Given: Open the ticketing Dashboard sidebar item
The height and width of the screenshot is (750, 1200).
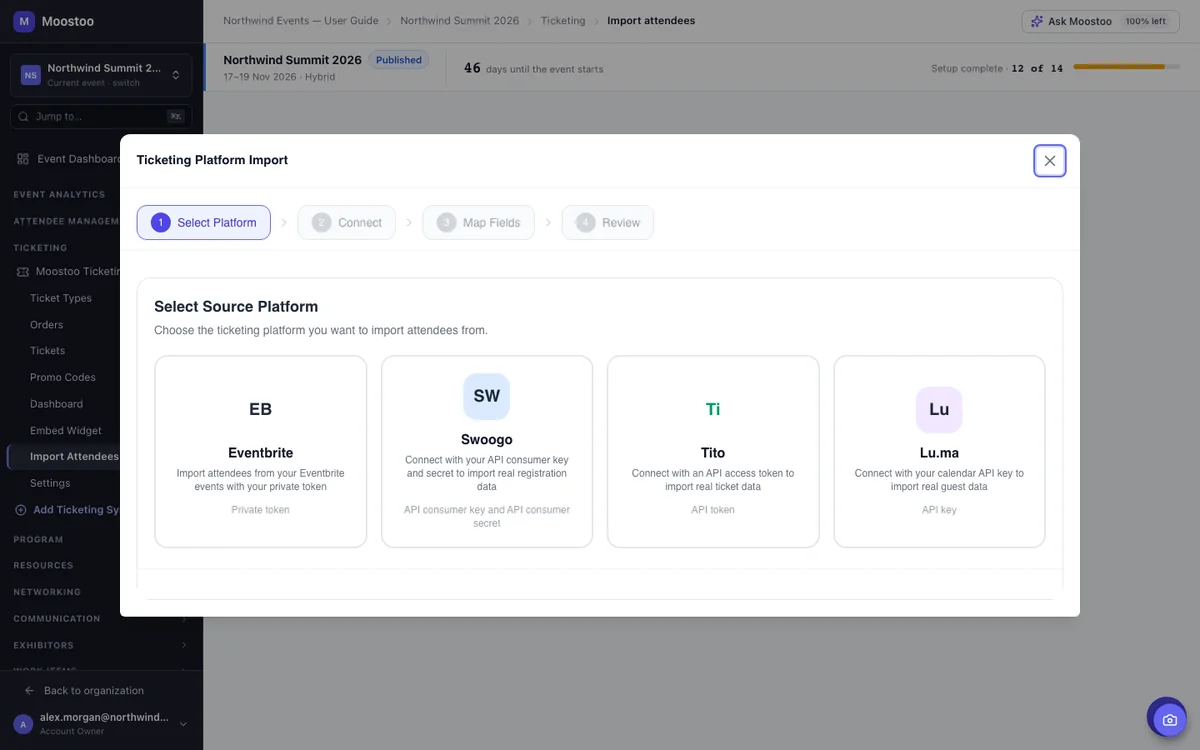Looking at the screenshot, I should click(x=57, y=404).
